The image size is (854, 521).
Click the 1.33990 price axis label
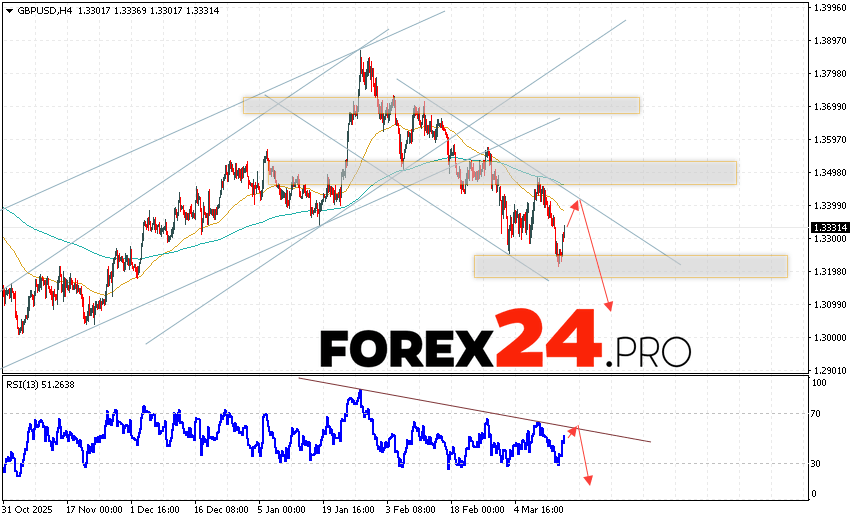[x=830, y=206]
